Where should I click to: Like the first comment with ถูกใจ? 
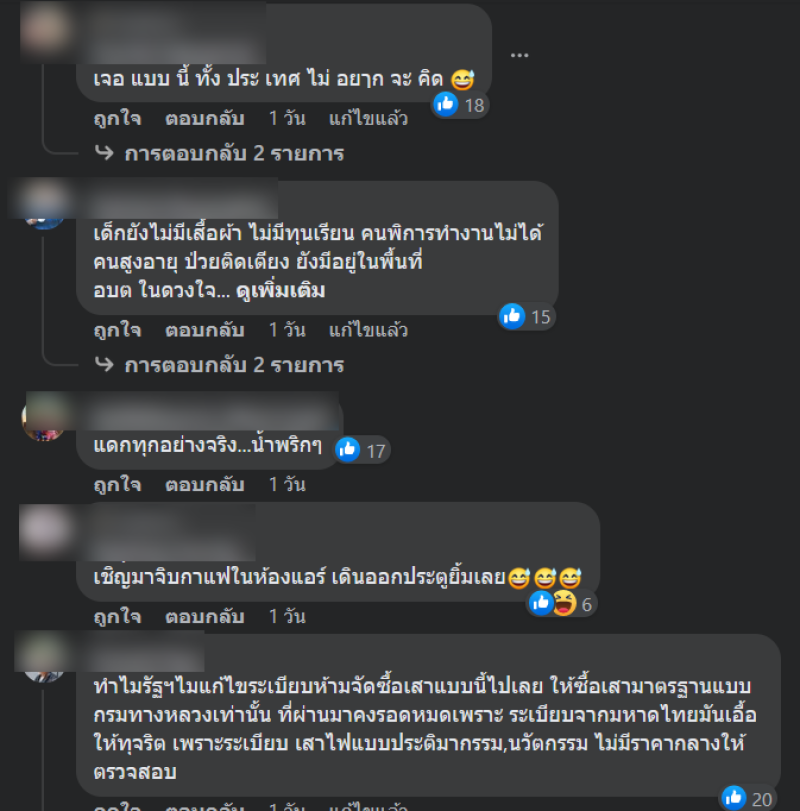[x=117, y=118]
